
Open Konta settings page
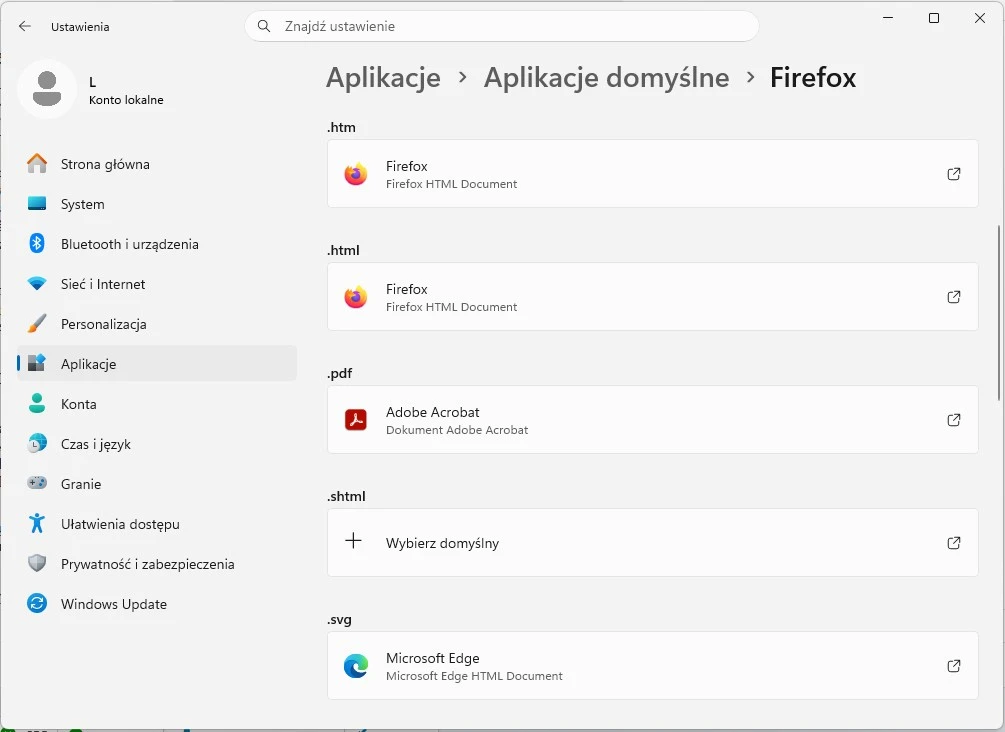tap(157, 404)
